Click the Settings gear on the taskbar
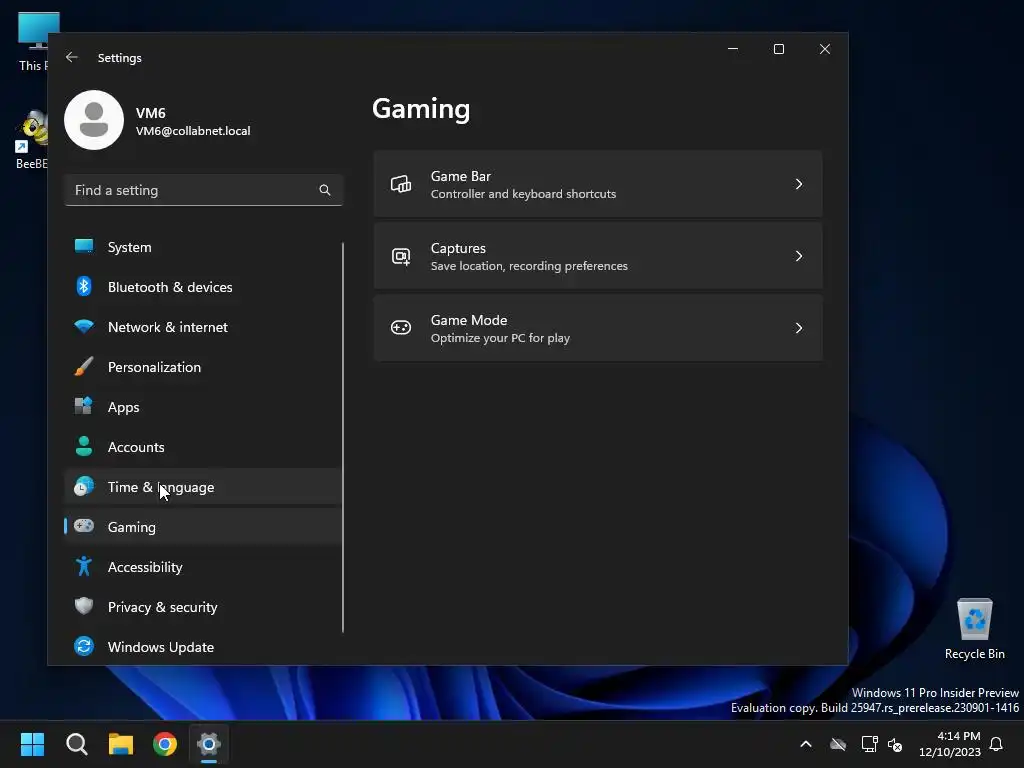 (209, 744)
